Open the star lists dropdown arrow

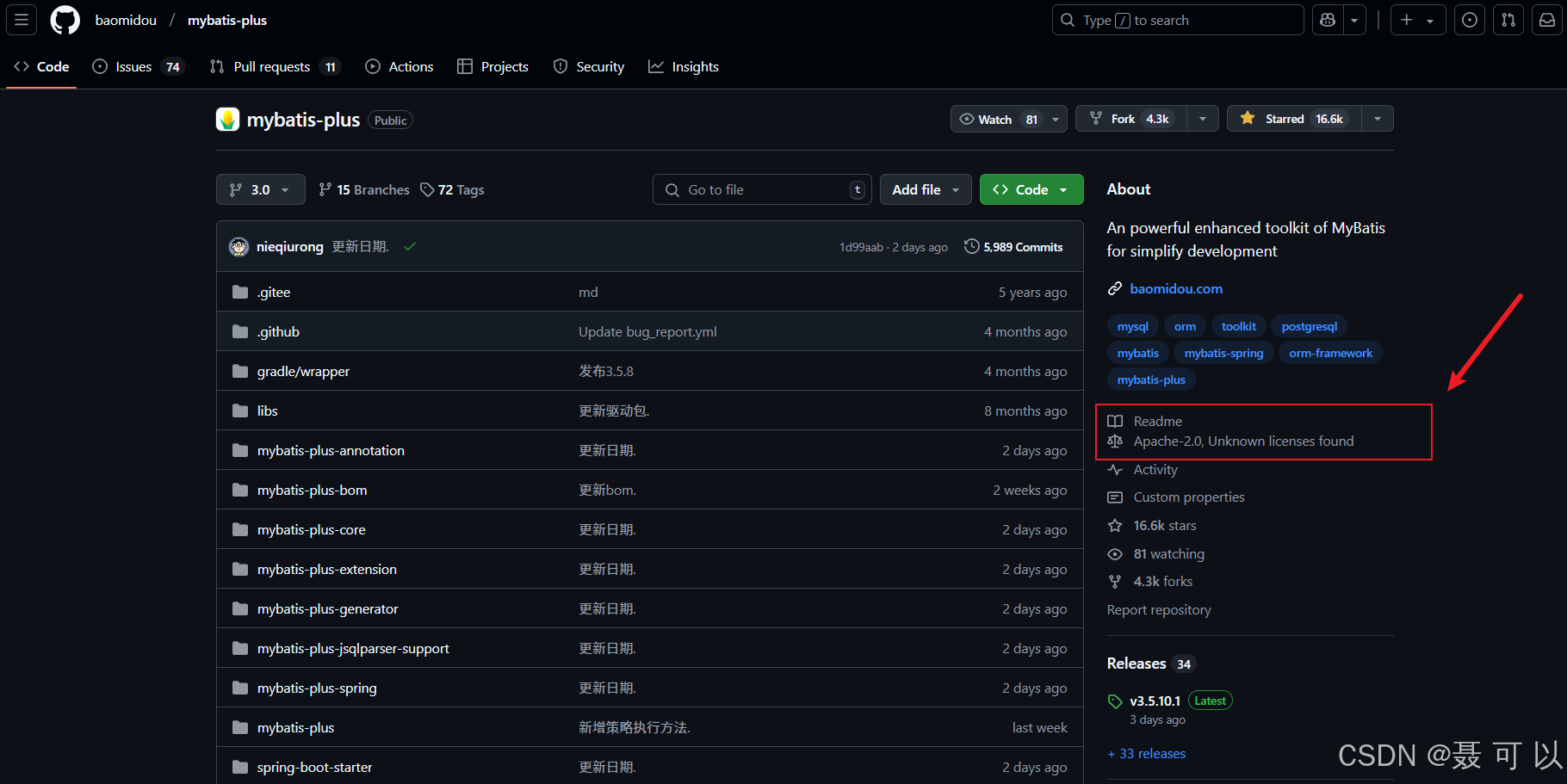(x=1378, y=119)
